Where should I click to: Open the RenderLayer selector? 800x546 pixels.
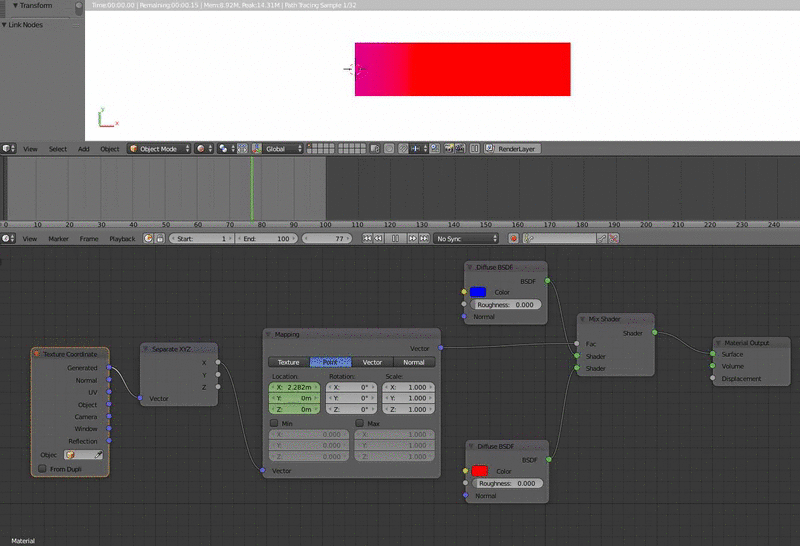(x=513, y=148)
